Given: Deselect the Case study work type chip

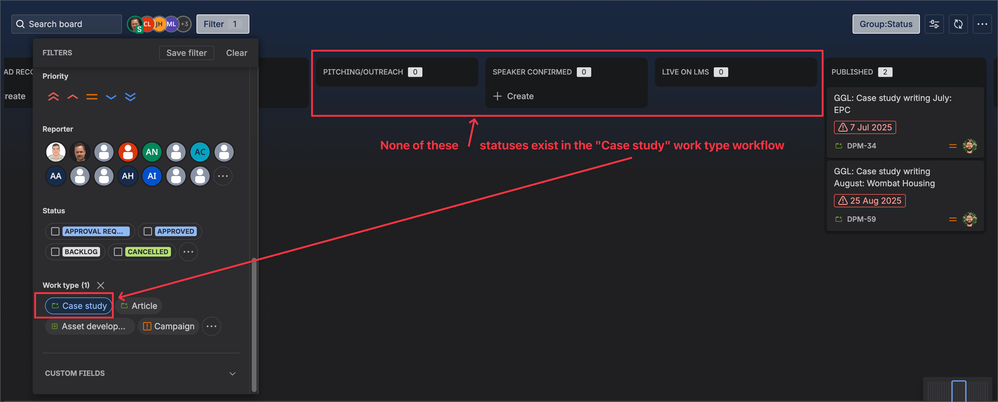Looking at the screenshot, I should click(79, 306).
